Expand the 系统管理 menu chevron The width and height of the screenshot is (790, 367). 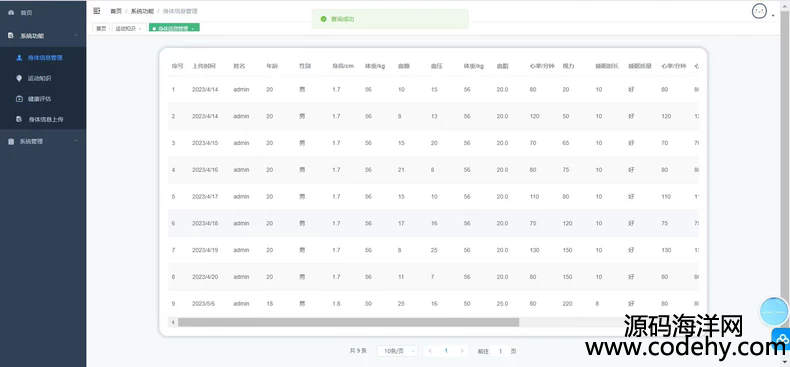[x=76, y=141]
